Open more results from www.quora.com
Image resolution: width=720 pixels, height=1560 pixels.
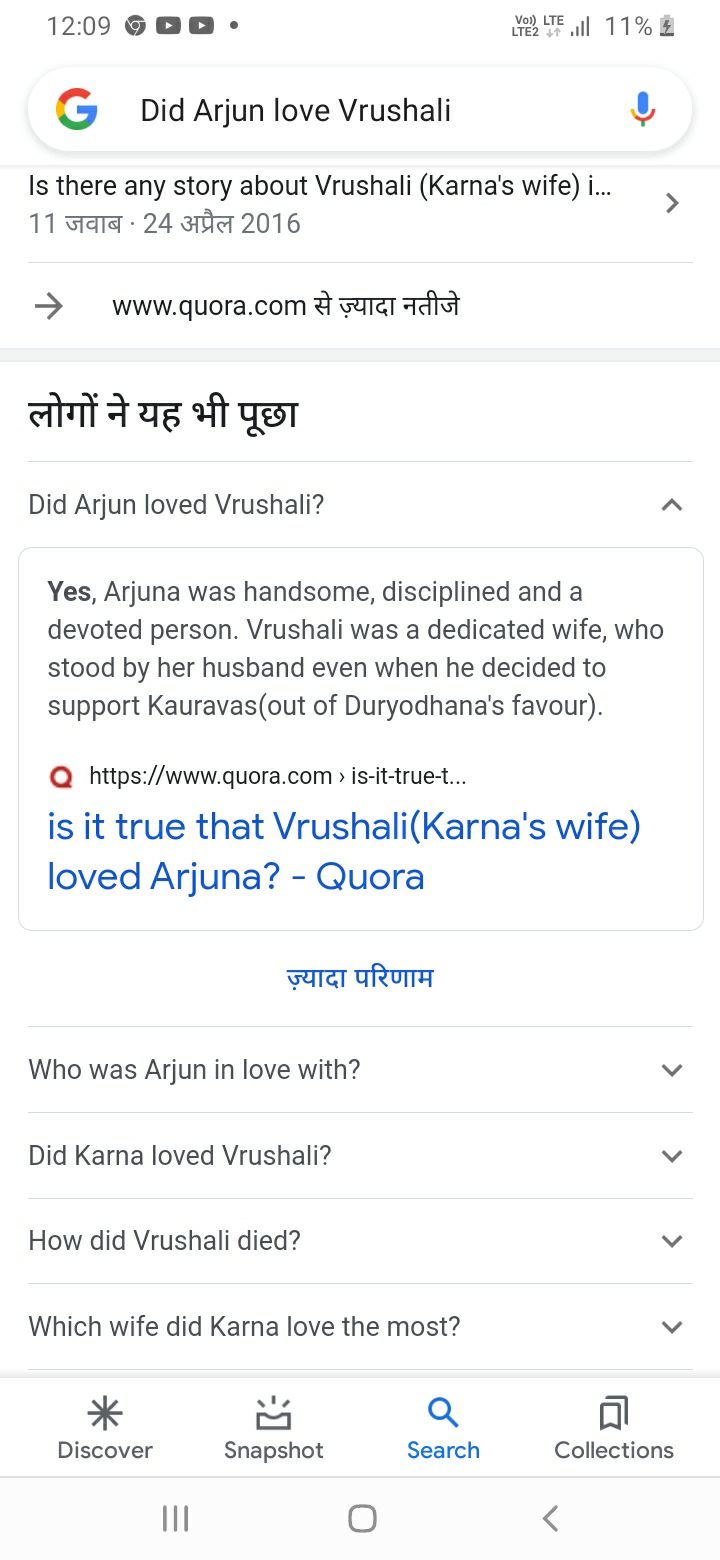(x=285, y=306)
